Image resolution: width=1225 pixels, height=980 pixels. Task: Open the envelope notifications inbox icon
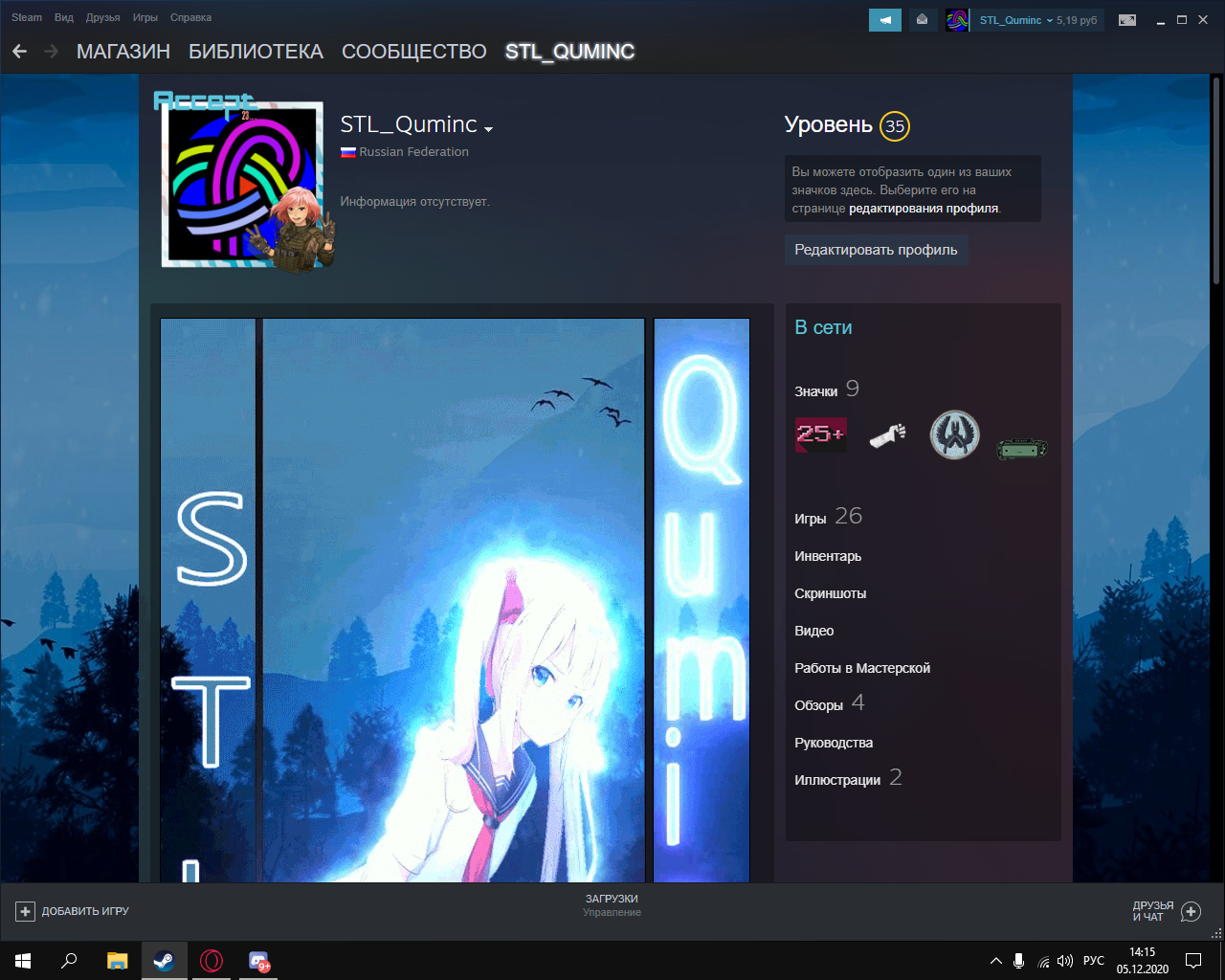922,20
